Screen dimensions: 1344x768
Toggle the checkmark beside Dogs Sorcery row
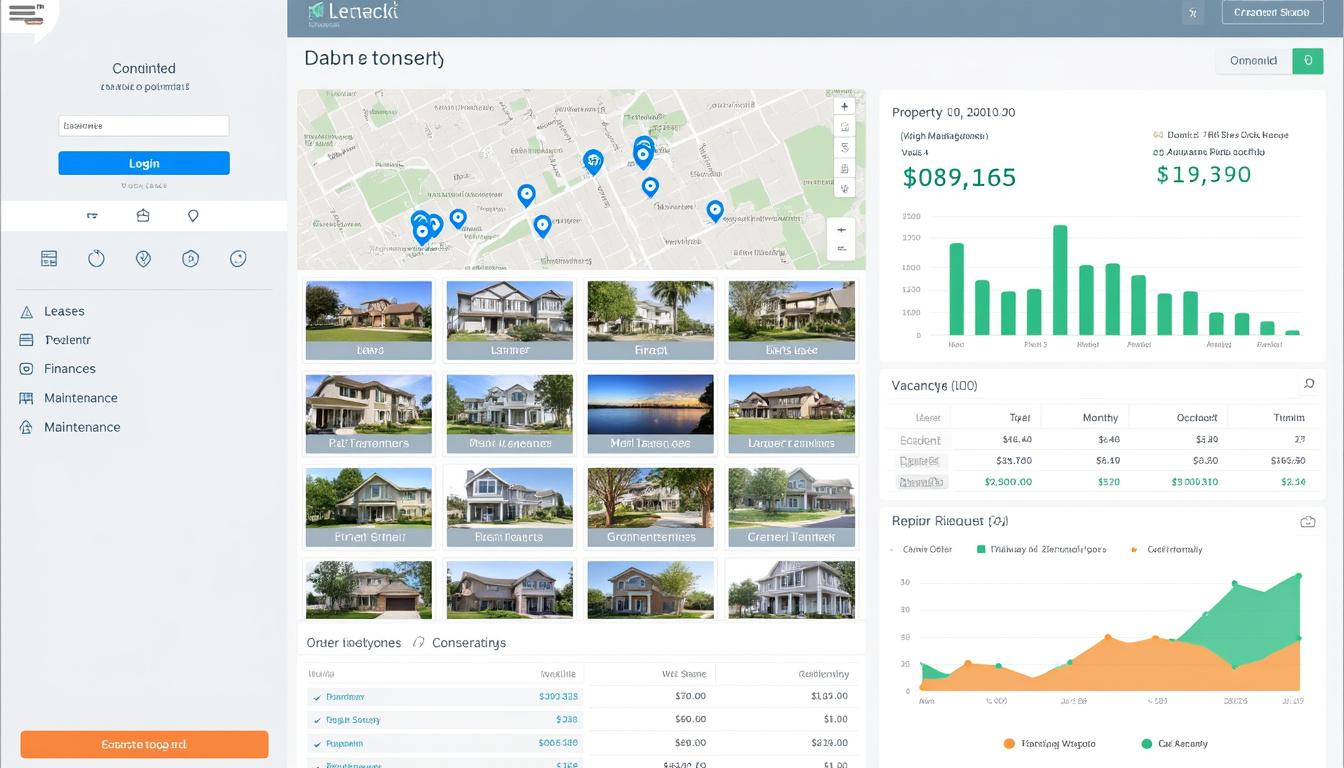(x=318, y=719)
